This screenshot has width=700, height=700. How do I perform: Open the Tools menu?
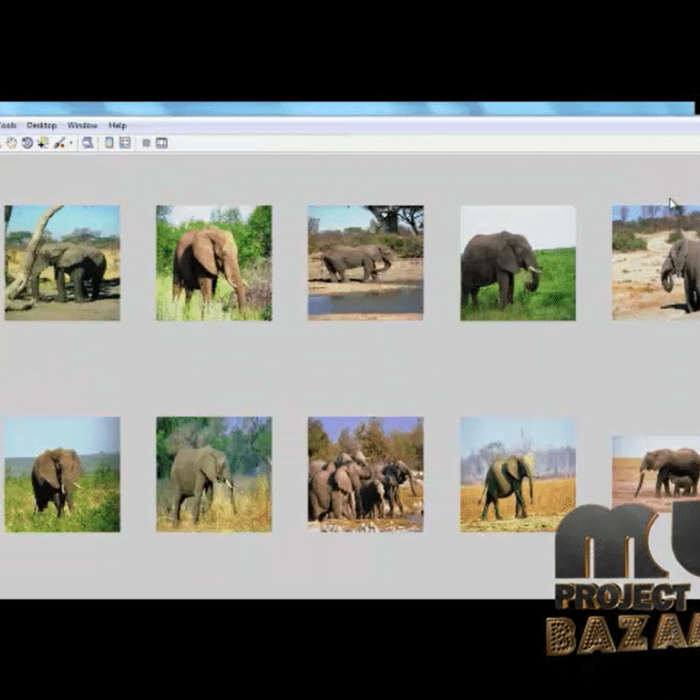tap(8, 125)
